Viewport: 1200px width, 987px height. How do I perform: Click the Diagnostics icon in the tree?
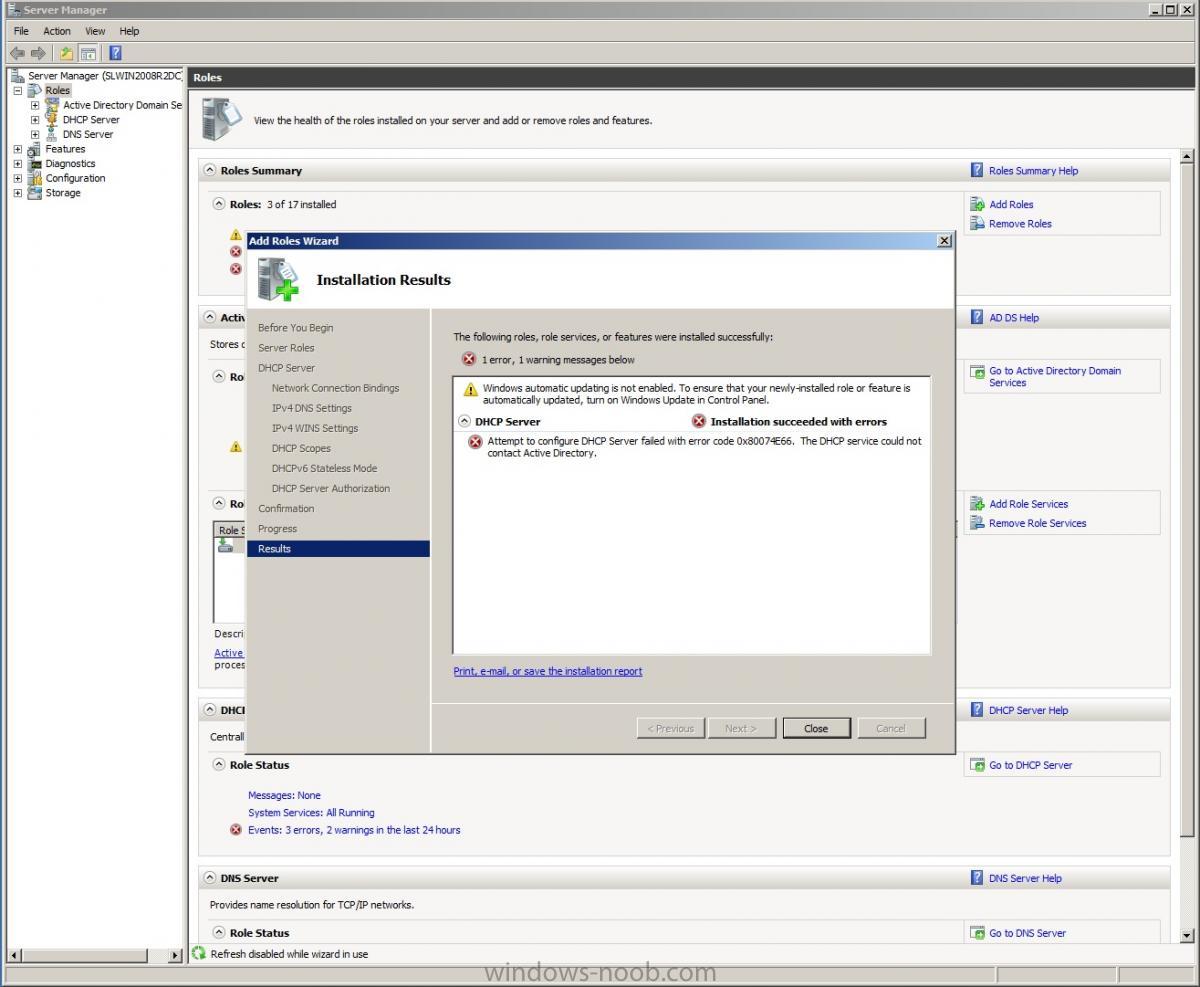pos(35,164)
